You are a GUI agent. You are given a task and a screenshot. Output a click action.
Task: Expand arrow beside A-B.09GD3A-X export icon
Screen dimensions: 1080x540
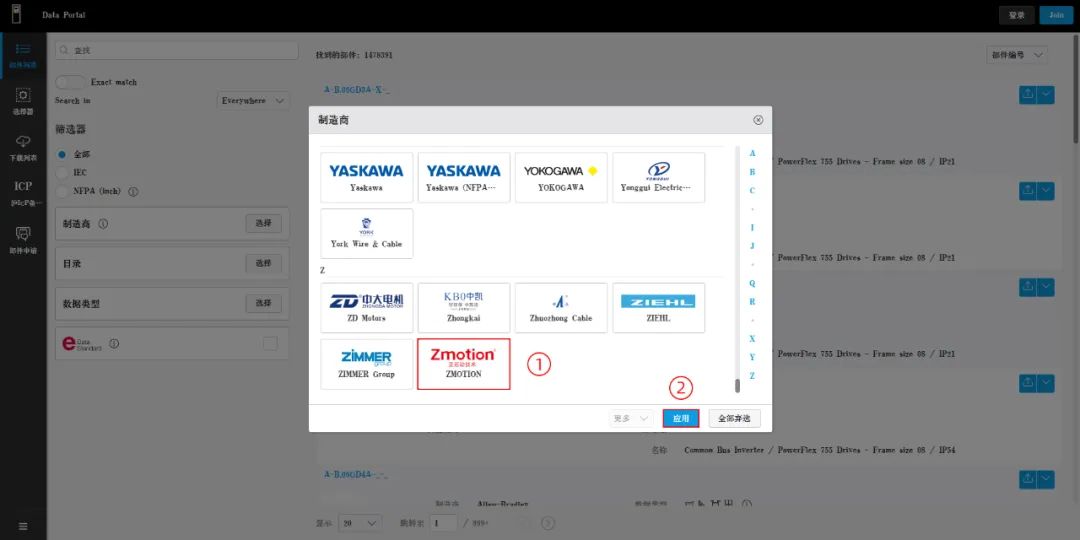click(1046, 95)
